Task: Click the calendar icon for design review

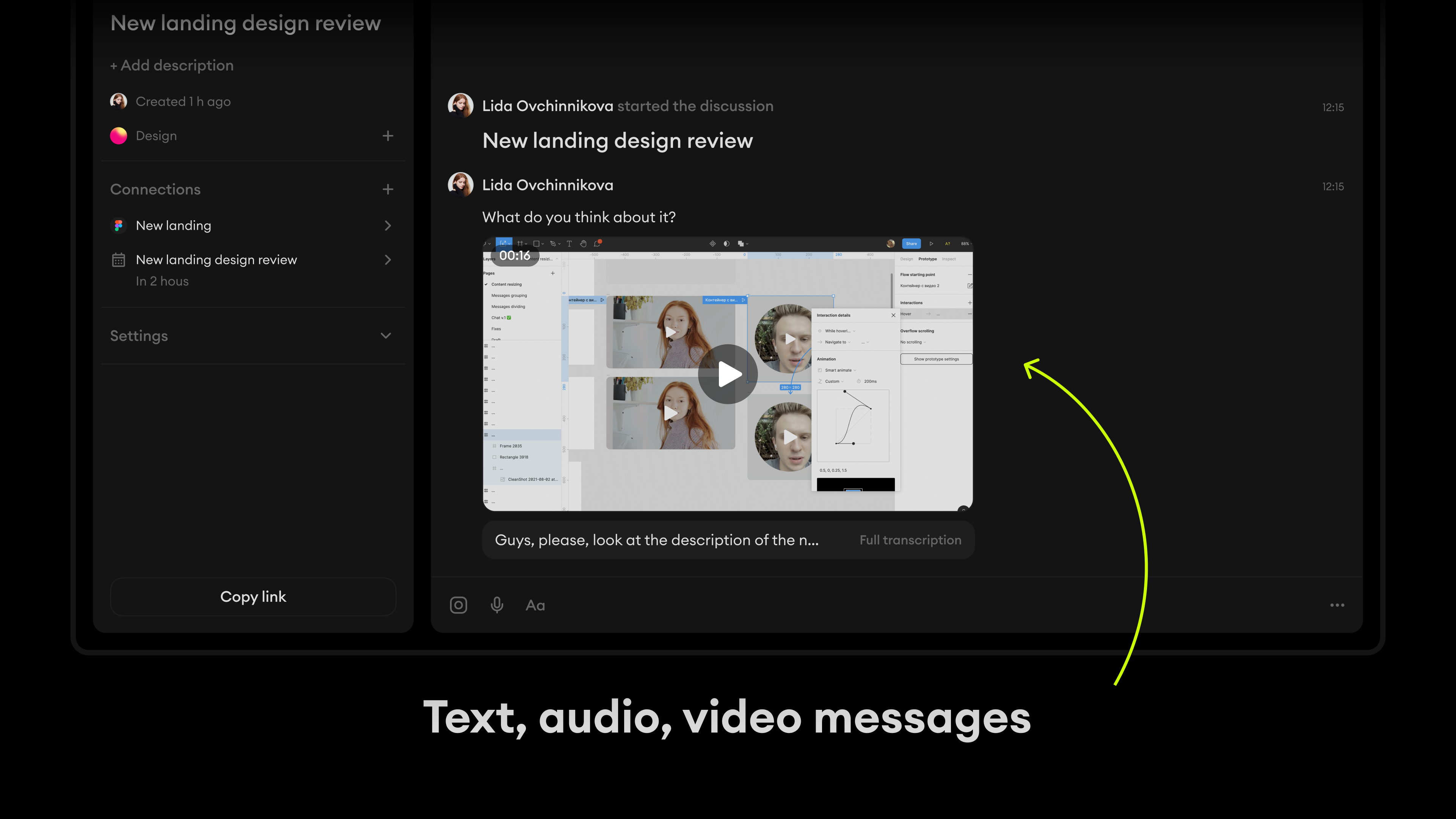Action: 118,260
